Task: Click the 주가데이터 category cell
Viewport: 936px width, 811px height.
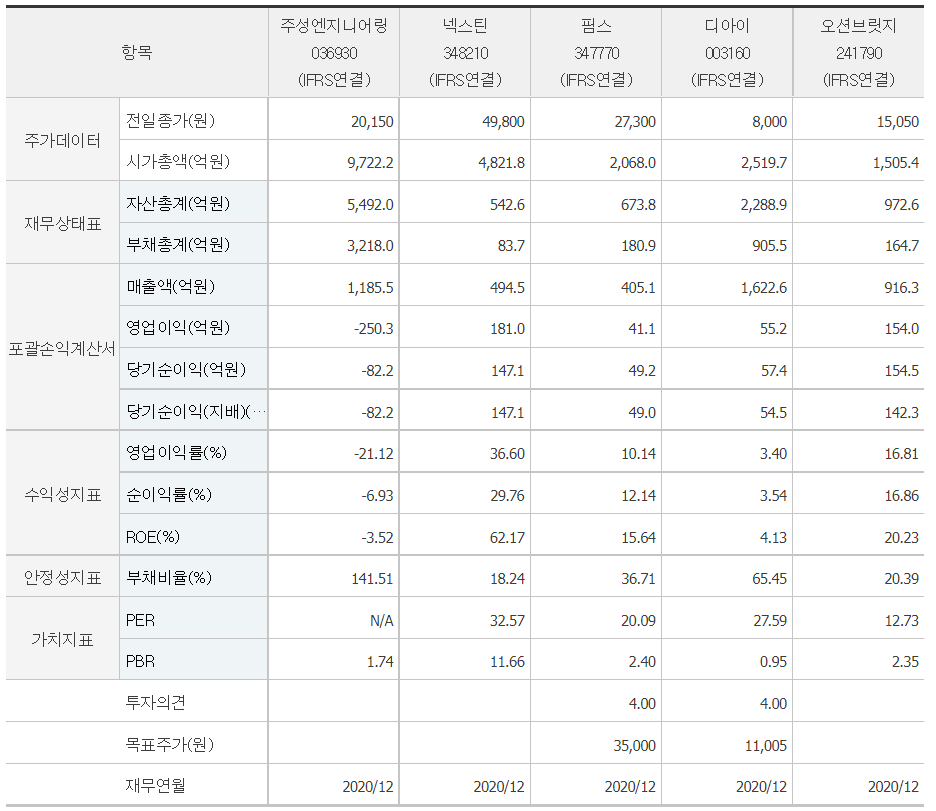Action: point(62,140)
